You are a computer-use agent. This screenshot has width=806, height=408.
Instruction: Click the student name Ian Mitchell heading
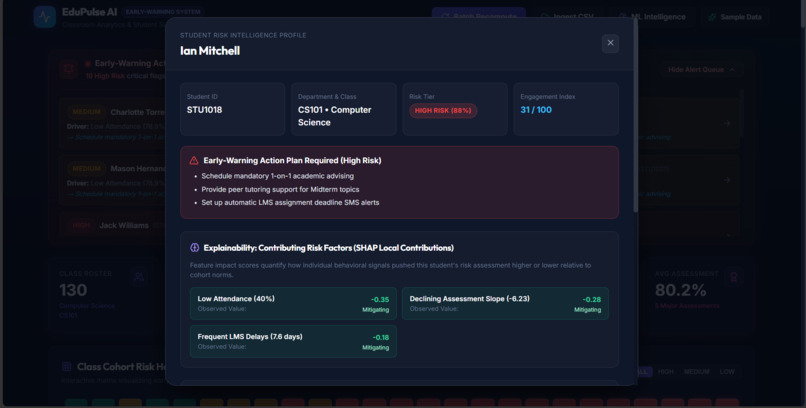pyautogui.click(x=210, y=51)
